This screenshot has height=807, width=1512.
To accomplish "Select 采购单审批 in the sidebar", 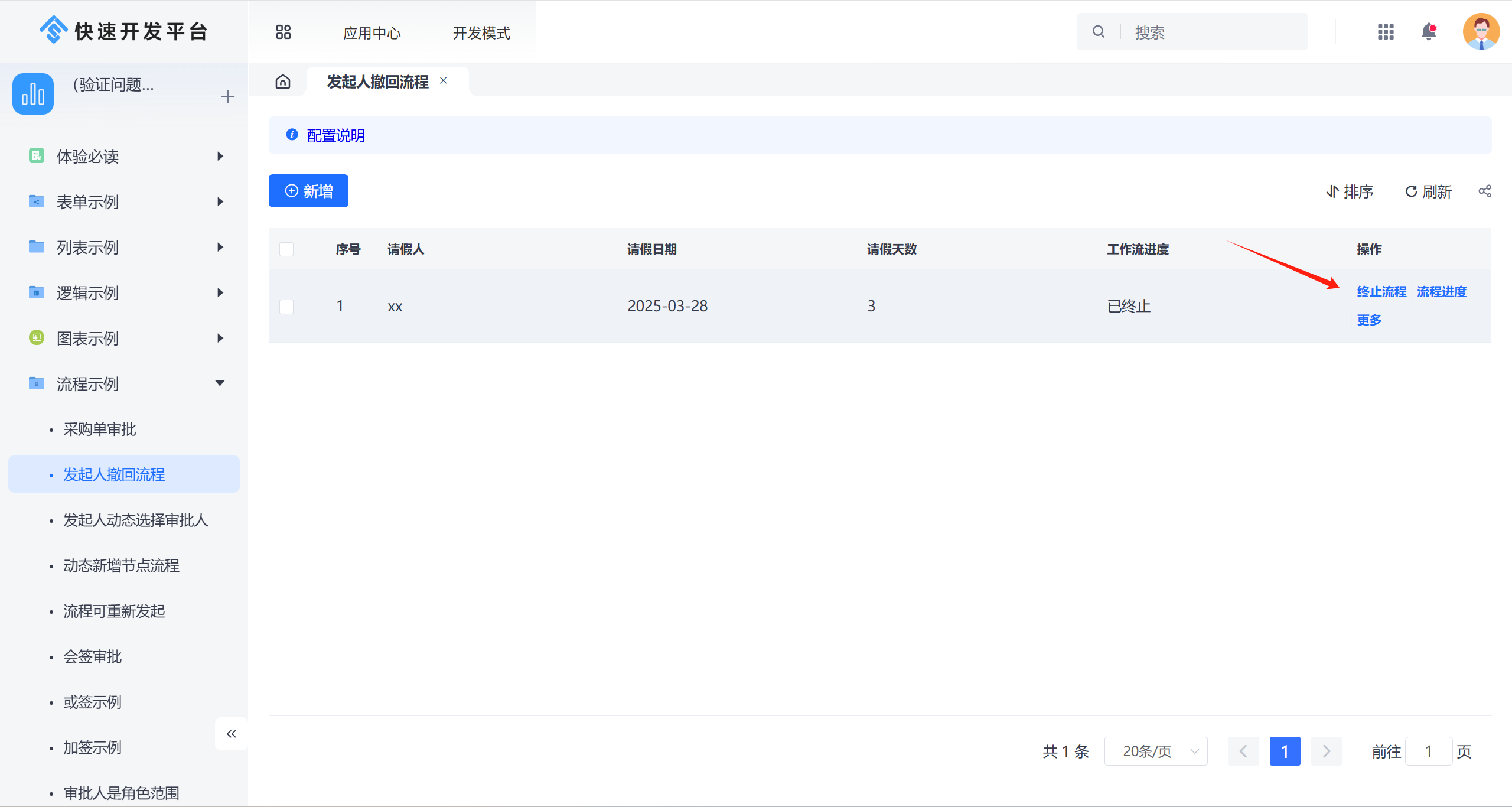I will pos(99,429).
